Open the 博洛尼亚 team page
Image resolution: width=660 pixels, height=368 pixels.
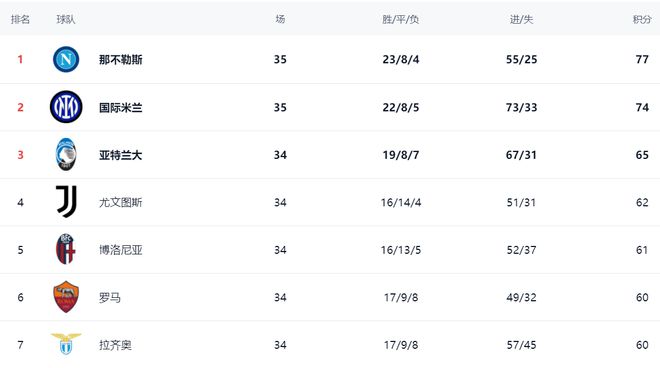[x=121, y=250]
